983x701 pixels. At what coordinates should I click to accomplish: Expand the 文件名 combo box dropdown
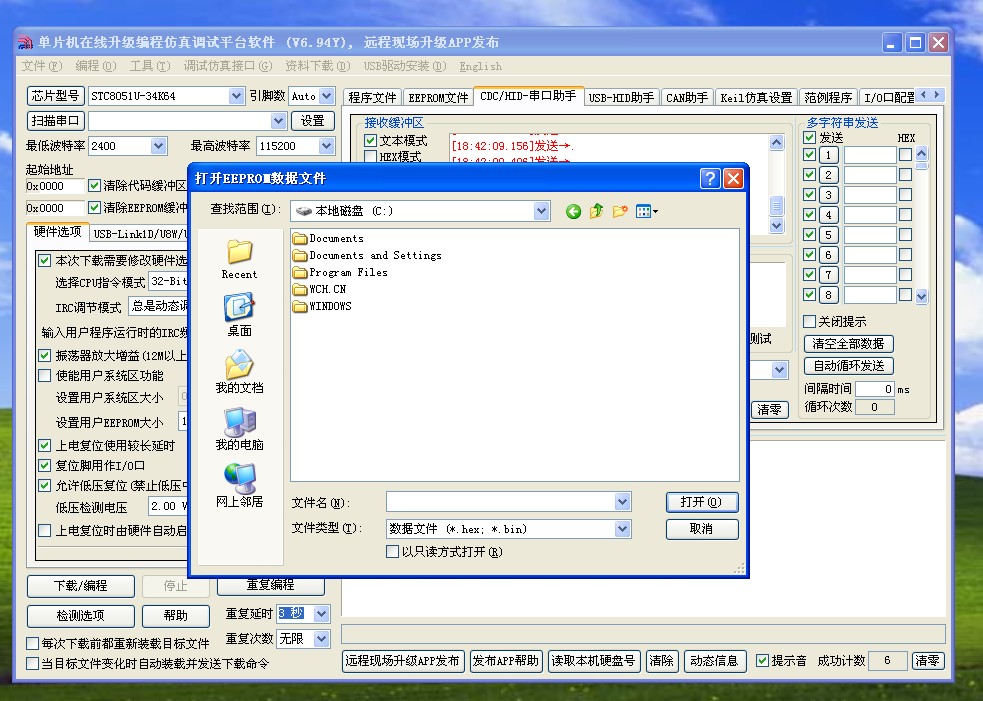click(x=622, y=502)
